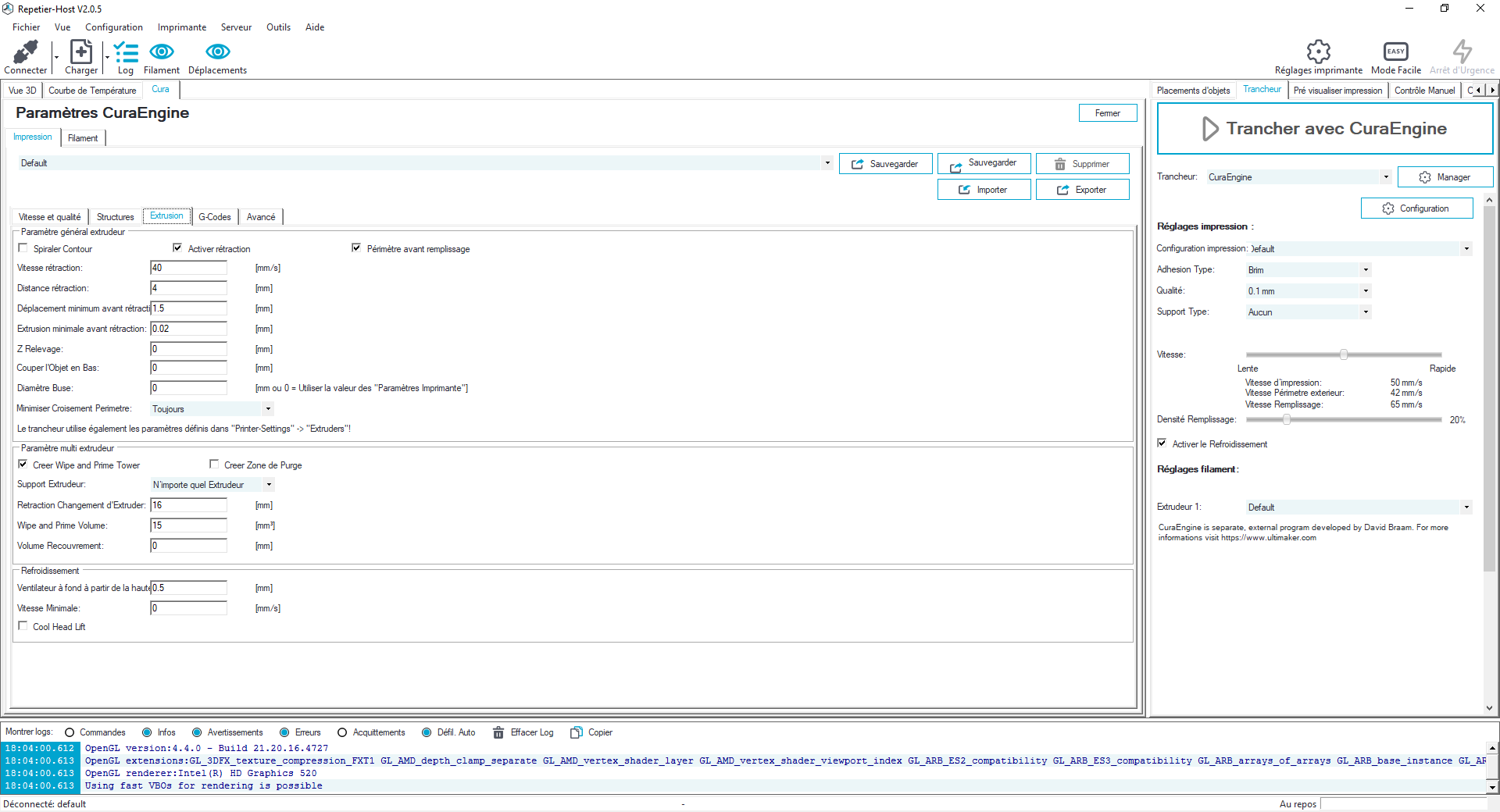1500x812 pixels.
Task: Toggle the Log list icon
Action: coord(126,52)
